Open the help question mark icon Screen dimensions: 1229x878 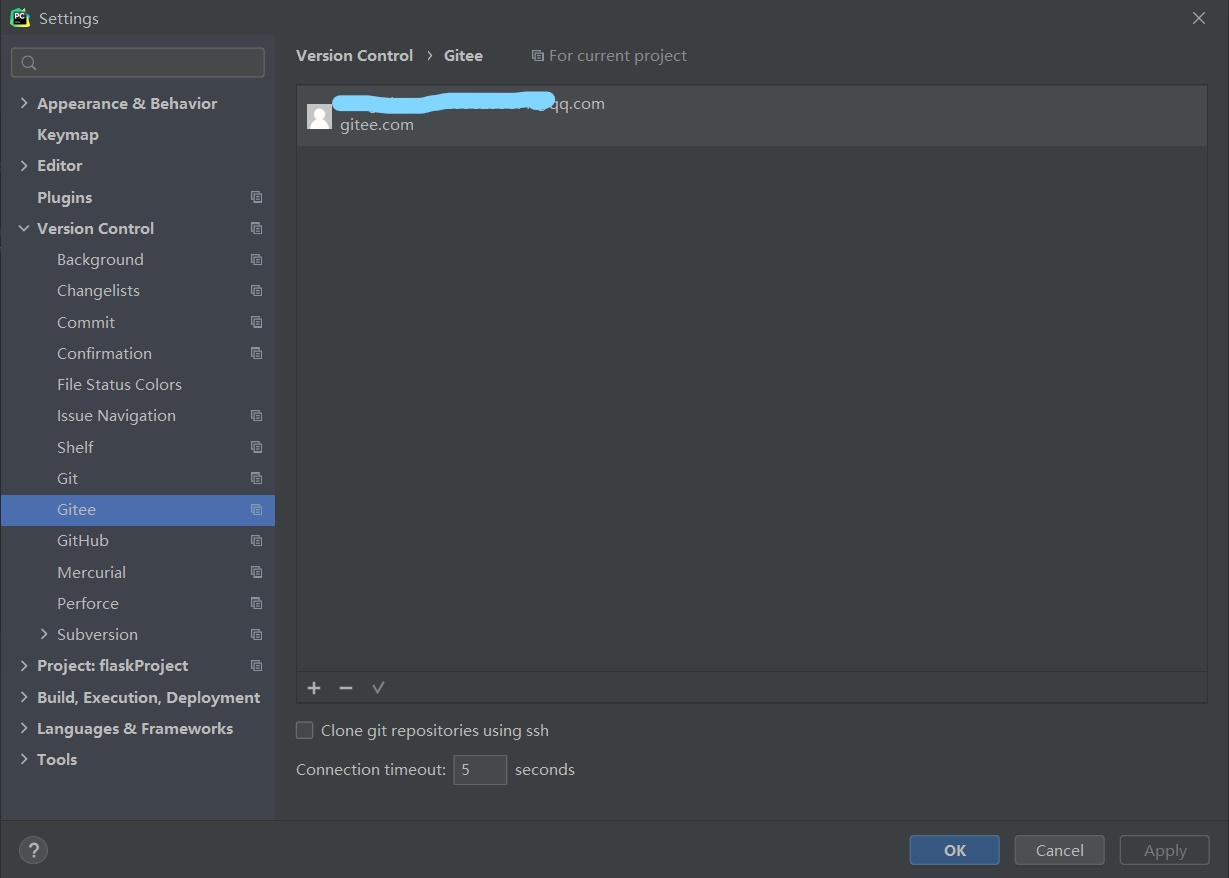33,850
